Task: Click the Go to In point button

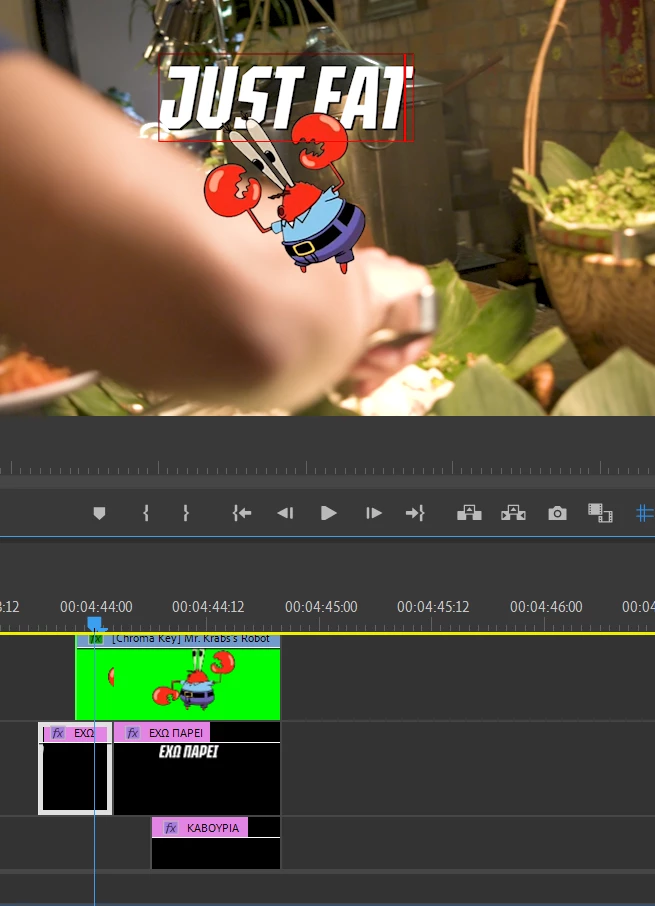Action: coord(242,513)
